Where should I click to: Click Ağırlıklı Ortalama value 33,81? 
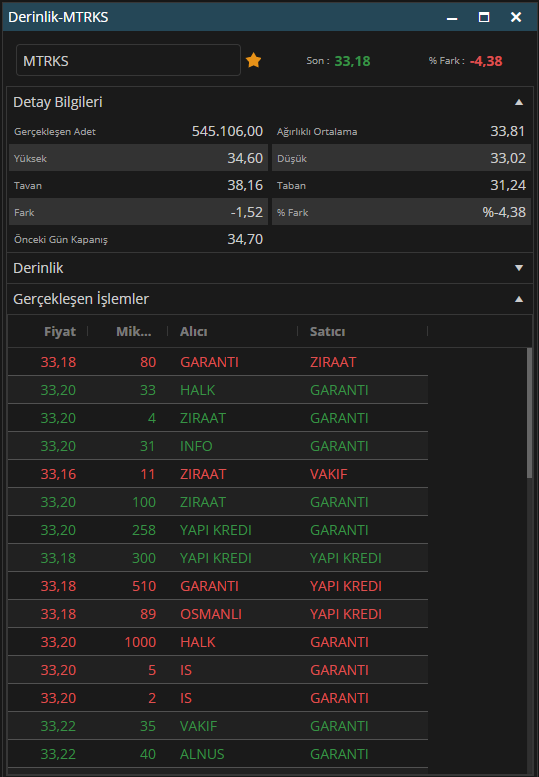coord(507,131)
